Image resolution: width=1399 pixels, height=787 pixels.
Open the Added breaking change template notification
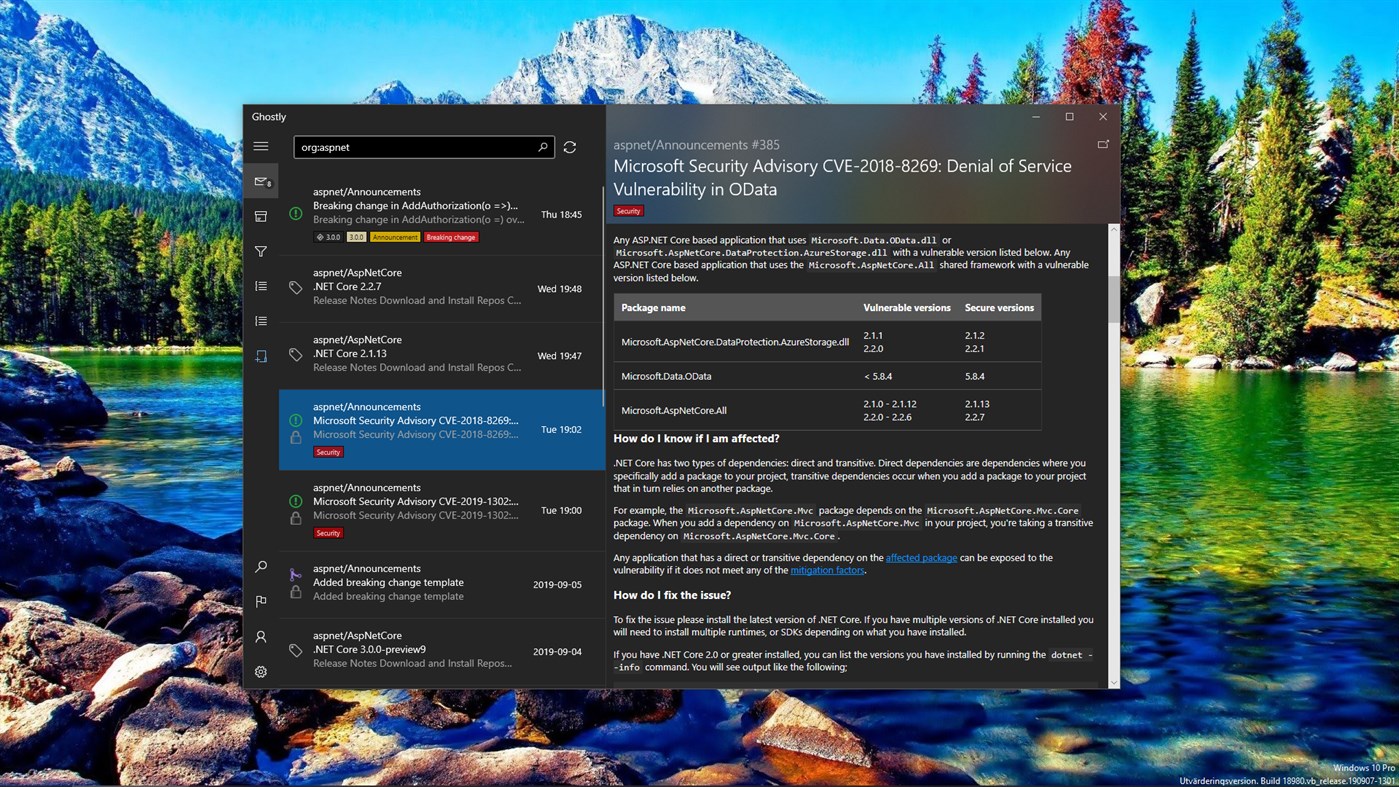(440, 584)
